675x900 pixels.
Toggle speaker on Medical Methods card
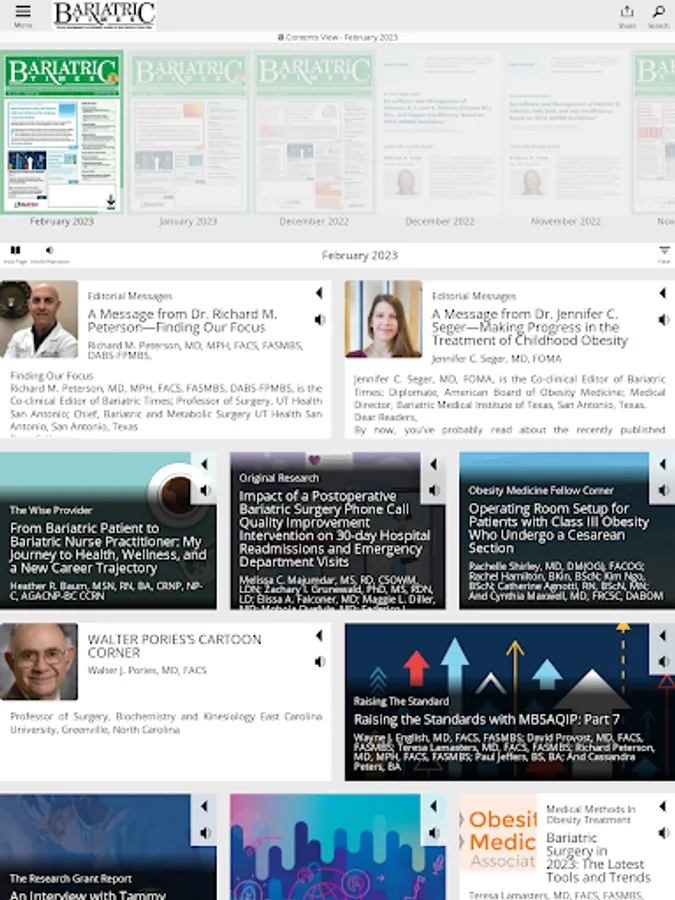(x=664, y=833)
